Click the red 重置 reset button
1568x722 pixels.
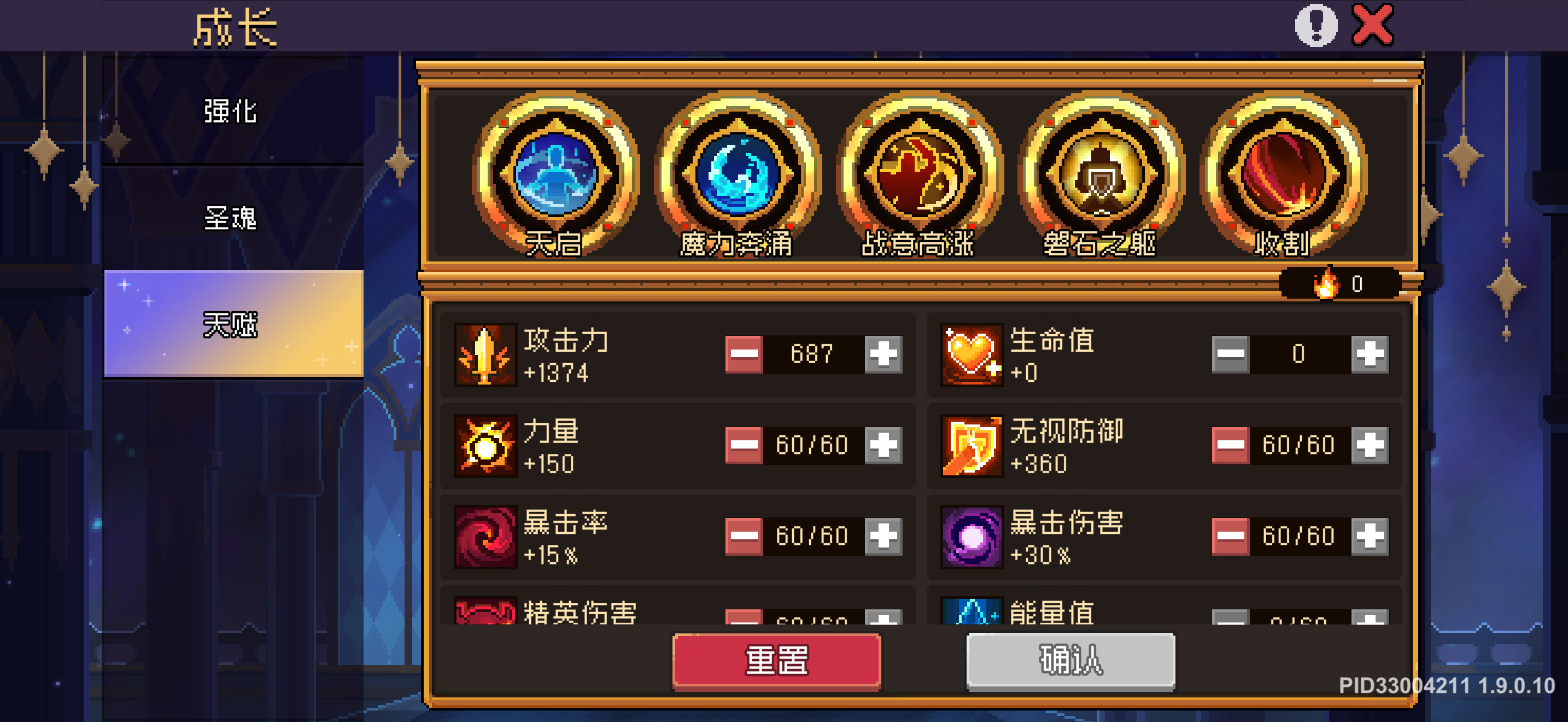point(777,661)
